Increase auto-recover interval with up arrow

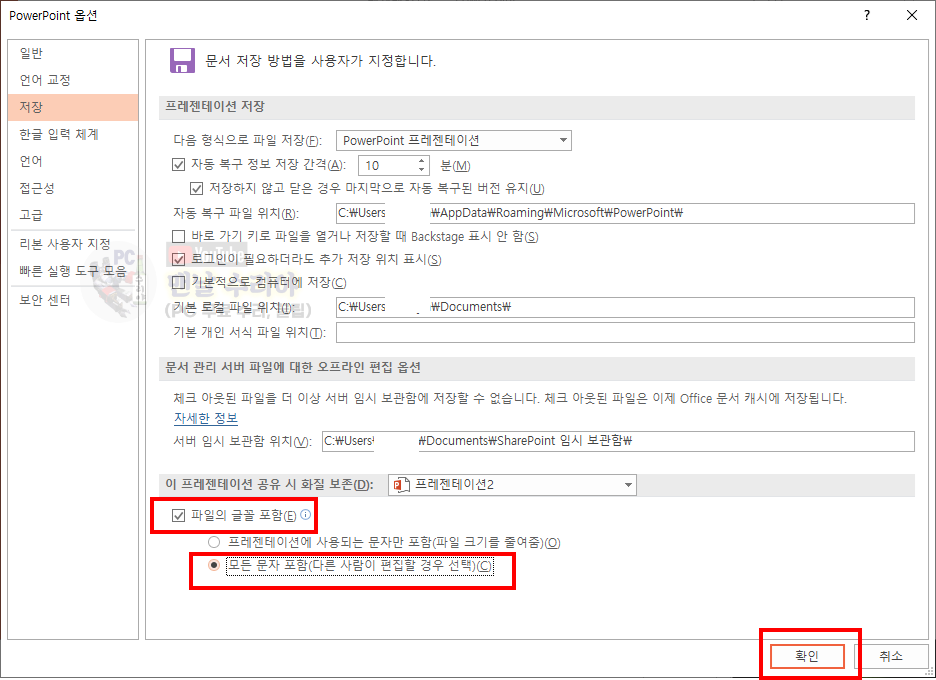421,161
